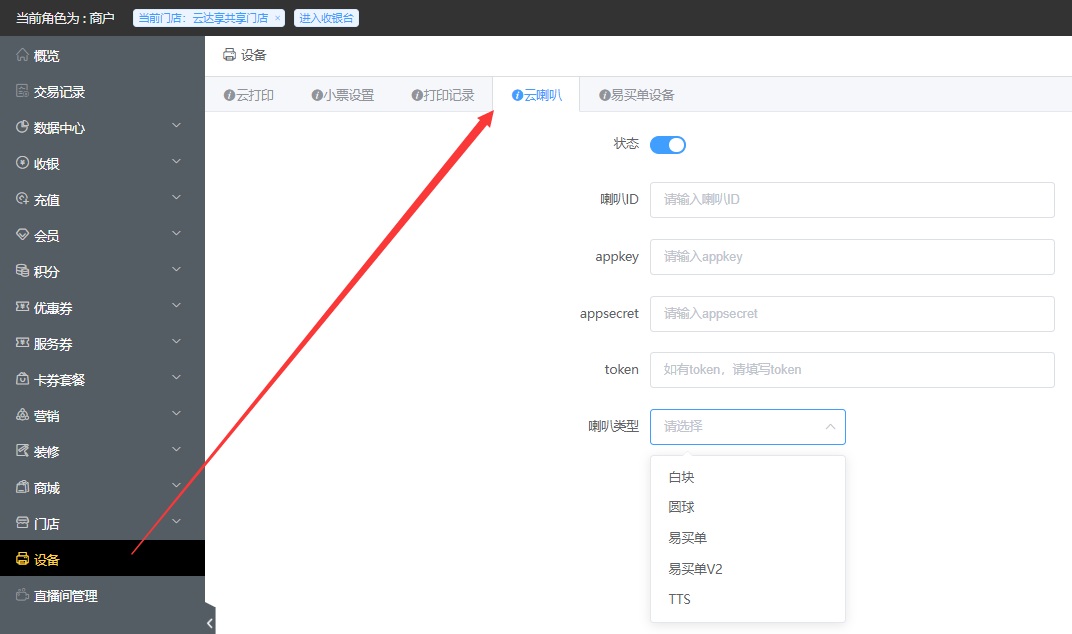
Task: Switch to the 云打印 tab
Action: pos(249,95)
